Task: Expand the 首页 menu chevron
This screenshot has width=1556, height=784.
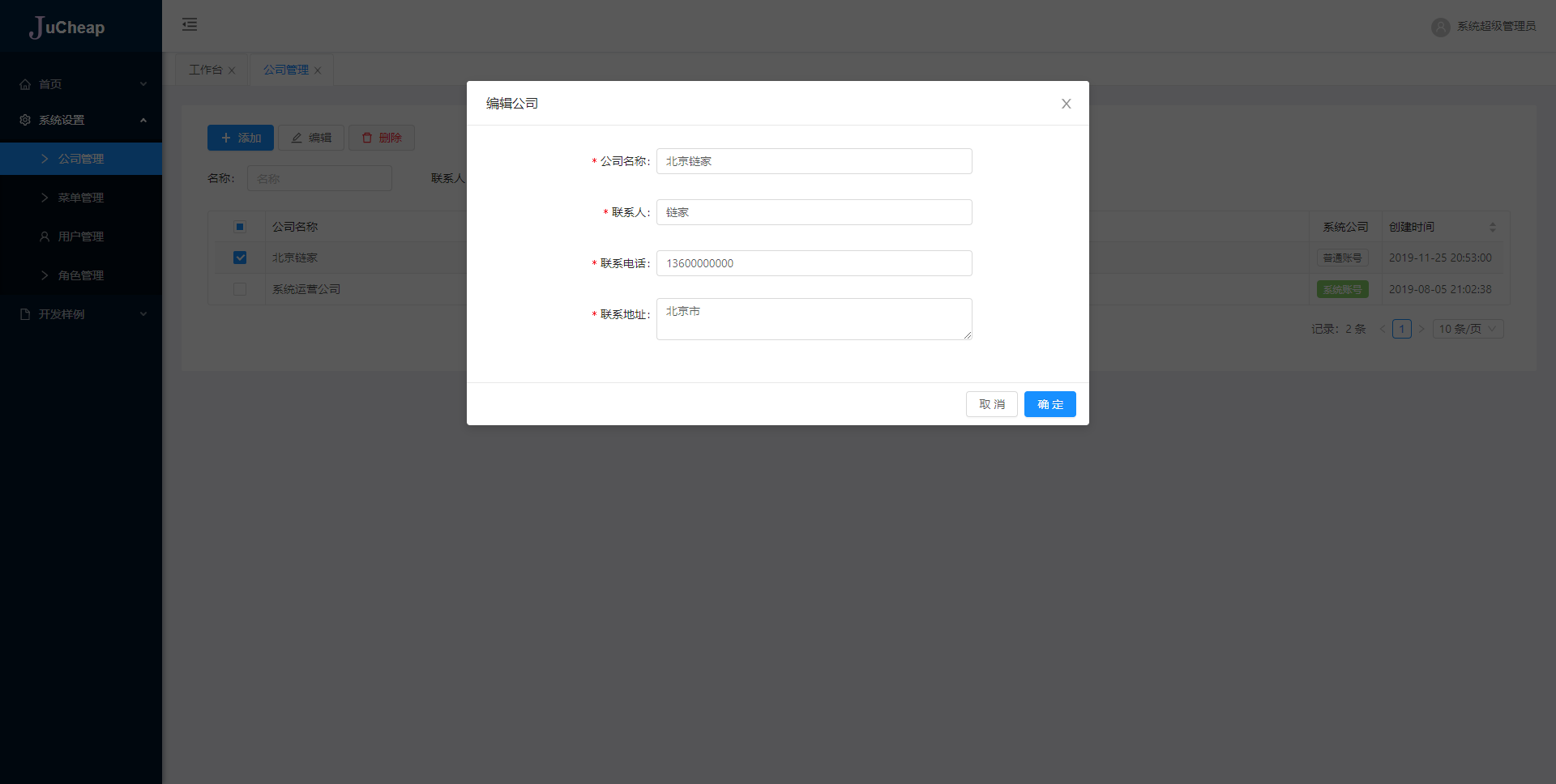Action: click(143, 84)
